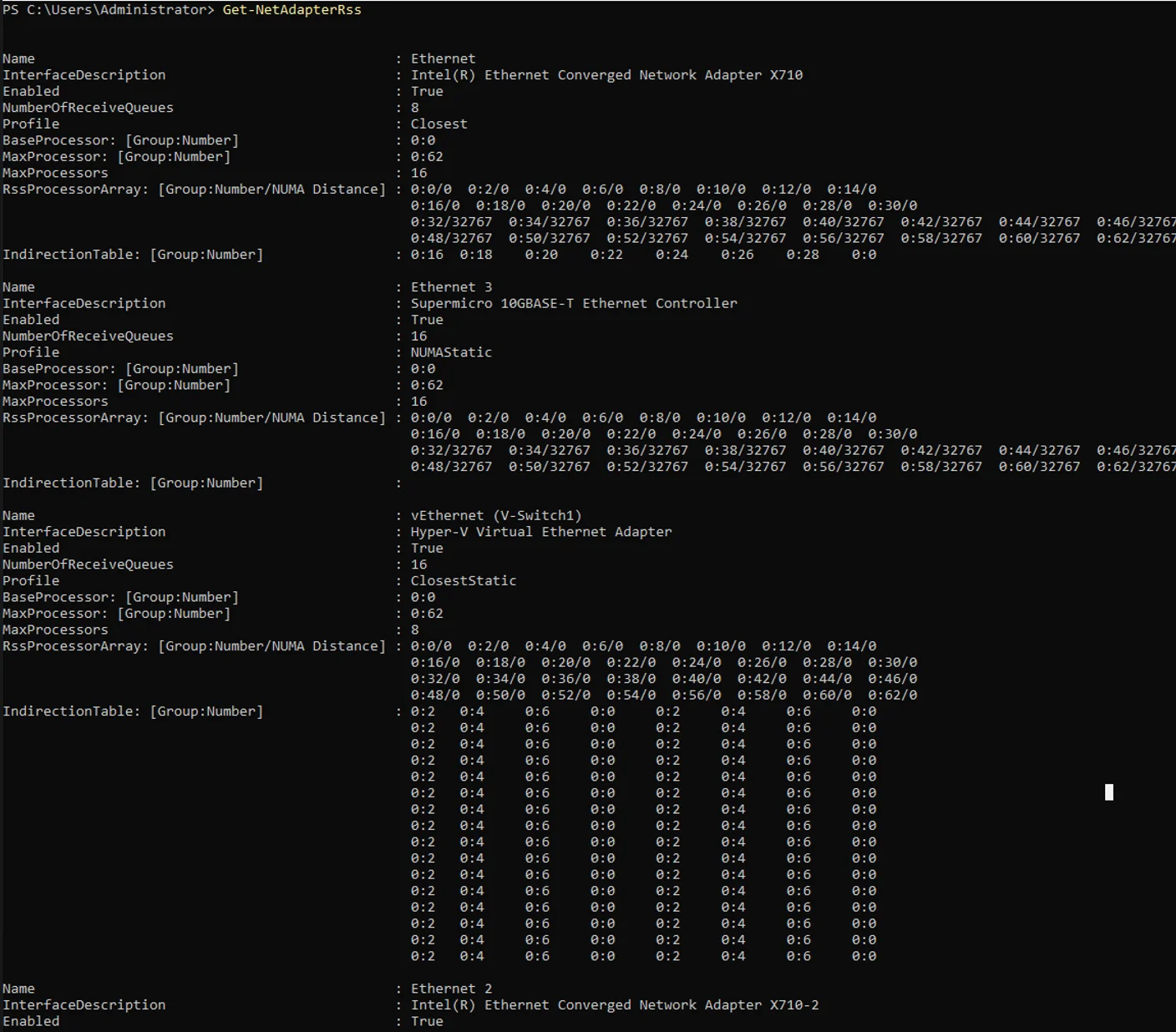Select the 'Ethernet 3' name value
Image resolution: width=1176 pixels, height=1032 pixels.
click(x=451, y=287)
